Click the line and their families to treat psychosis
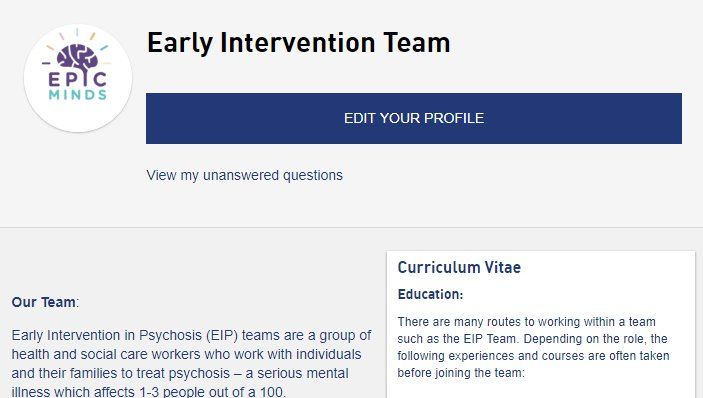703x398 pixels. (180, 373)
